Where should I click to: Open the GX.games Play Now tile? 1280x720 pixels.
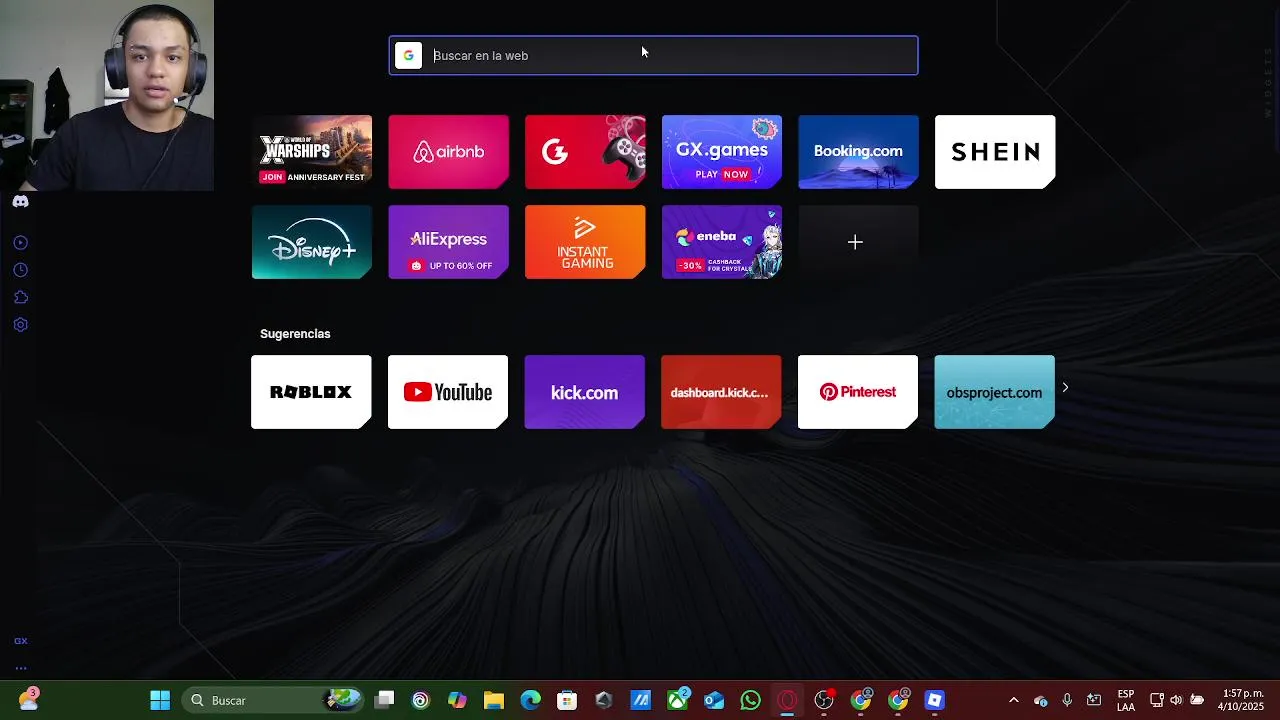[721, 151]
